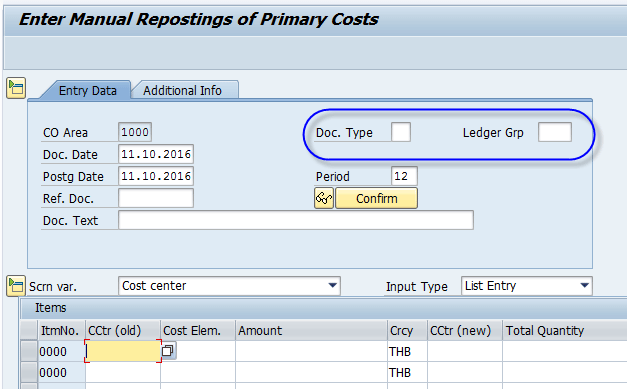Screen dimensions: 627x389
Task: Open the search help icon in CCtr (old) cell
Action: click(x=168, y=351)
